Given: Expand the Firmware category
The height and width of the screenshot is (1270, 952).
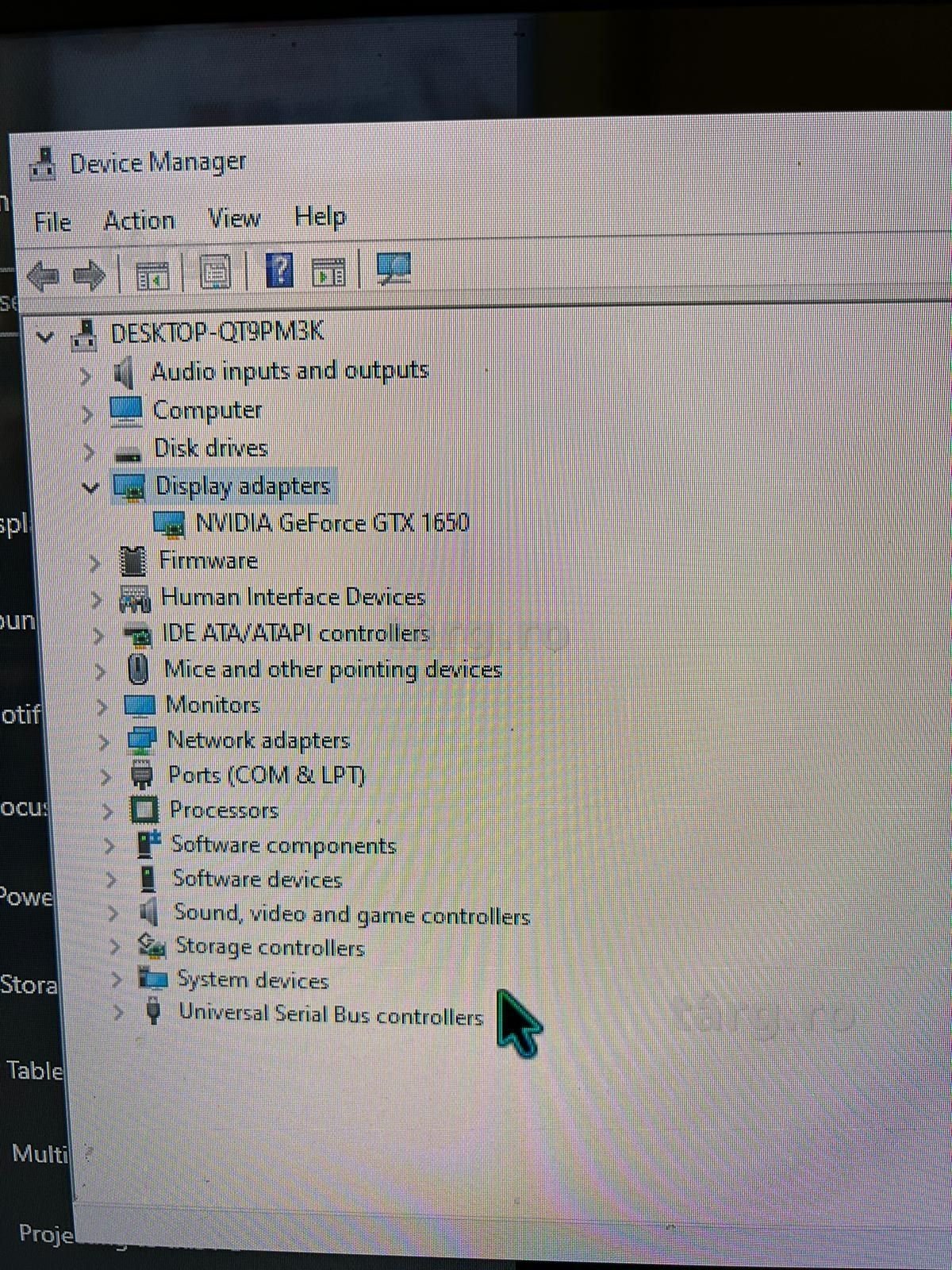Looking at the screenshot, I should click(94, 564).
